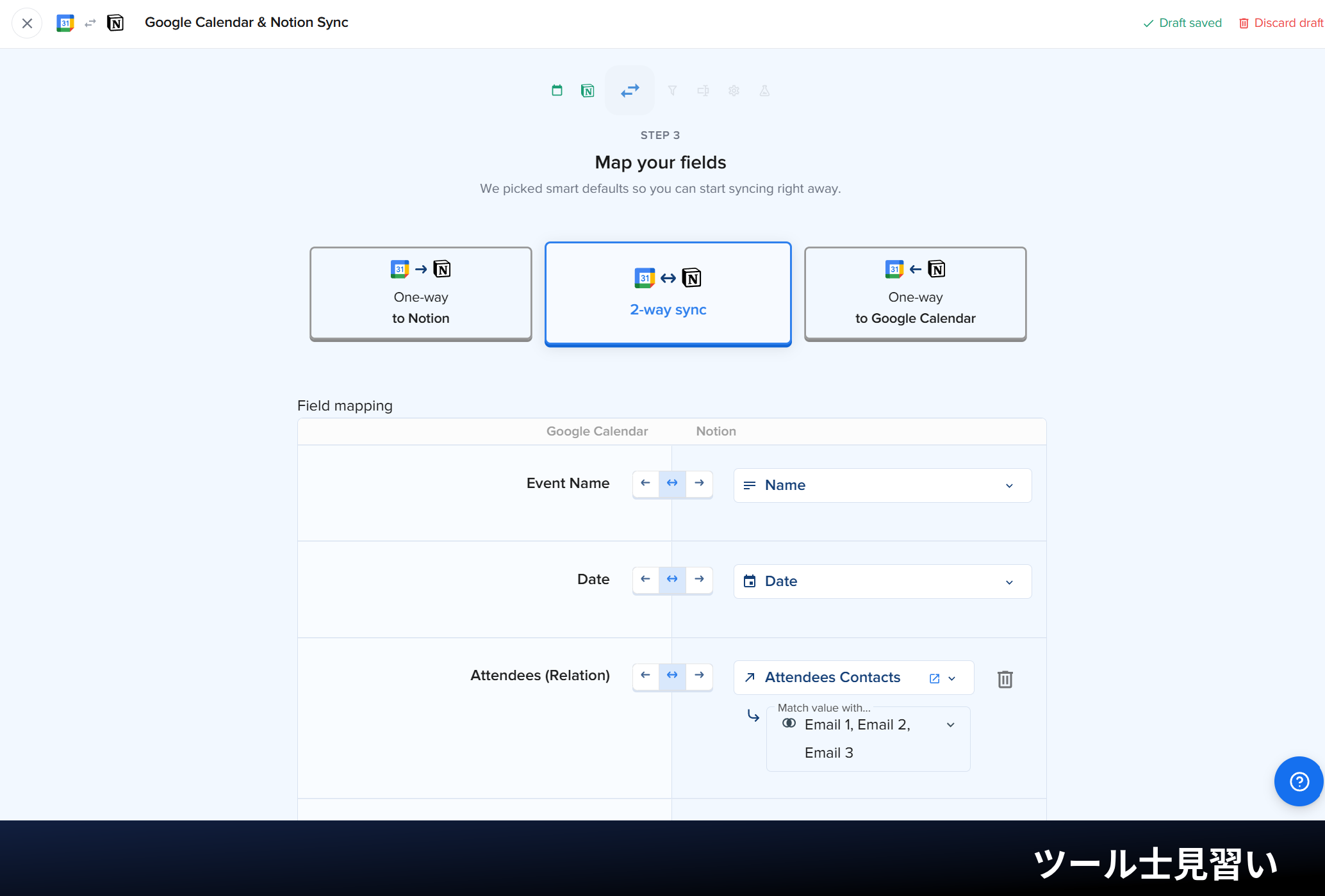Image resolution: width=1325 pixels, height=896 pixels.
Task: Delete the Attendees mapping with trash icon
Action: coord(1005,679)
